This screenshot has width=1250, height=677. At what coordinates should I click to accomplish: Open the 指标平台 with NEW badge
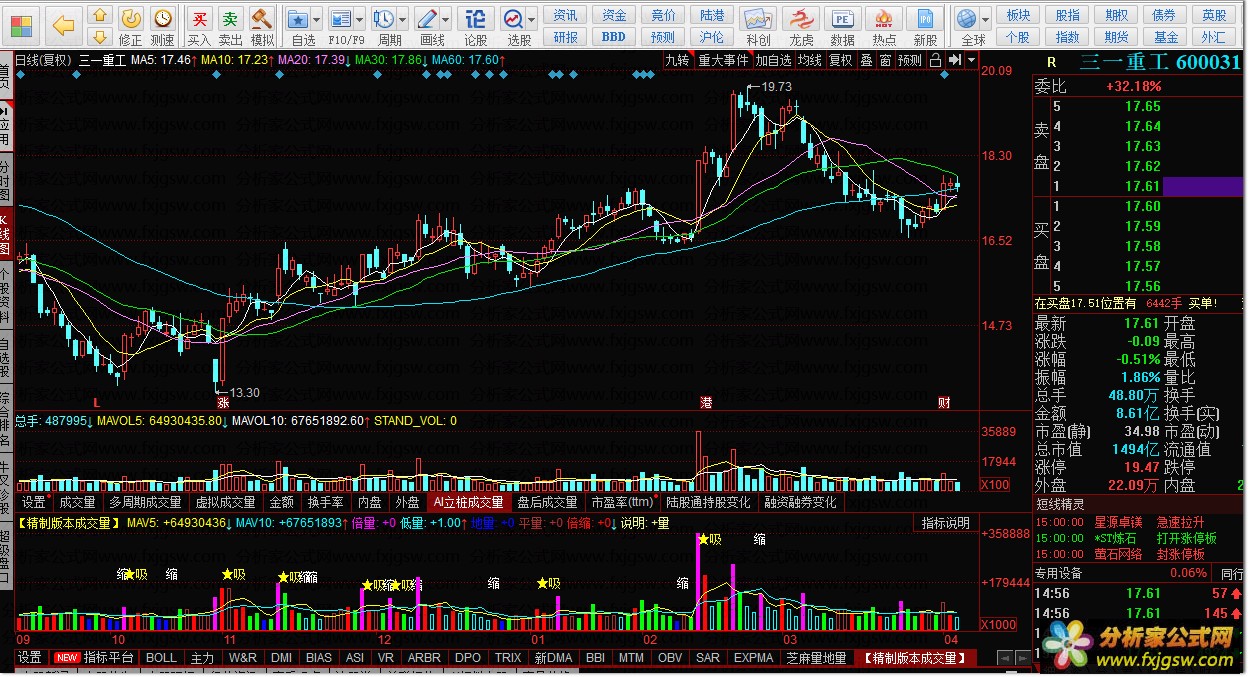coord(95,658)
